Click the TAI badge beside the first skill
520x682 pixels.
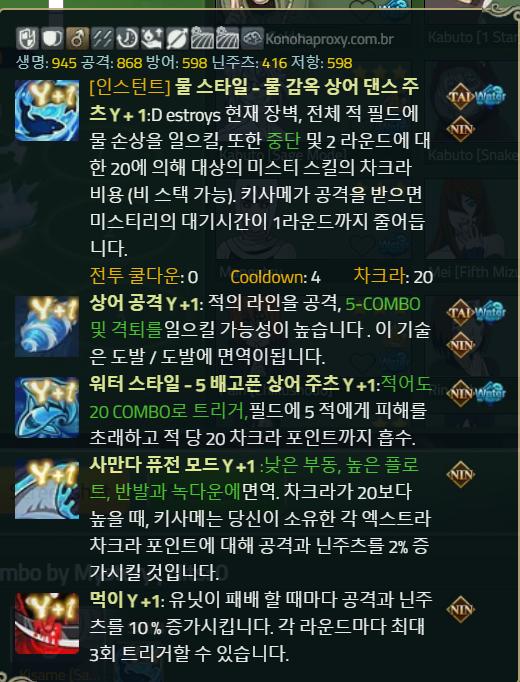[x=460, y=96]
